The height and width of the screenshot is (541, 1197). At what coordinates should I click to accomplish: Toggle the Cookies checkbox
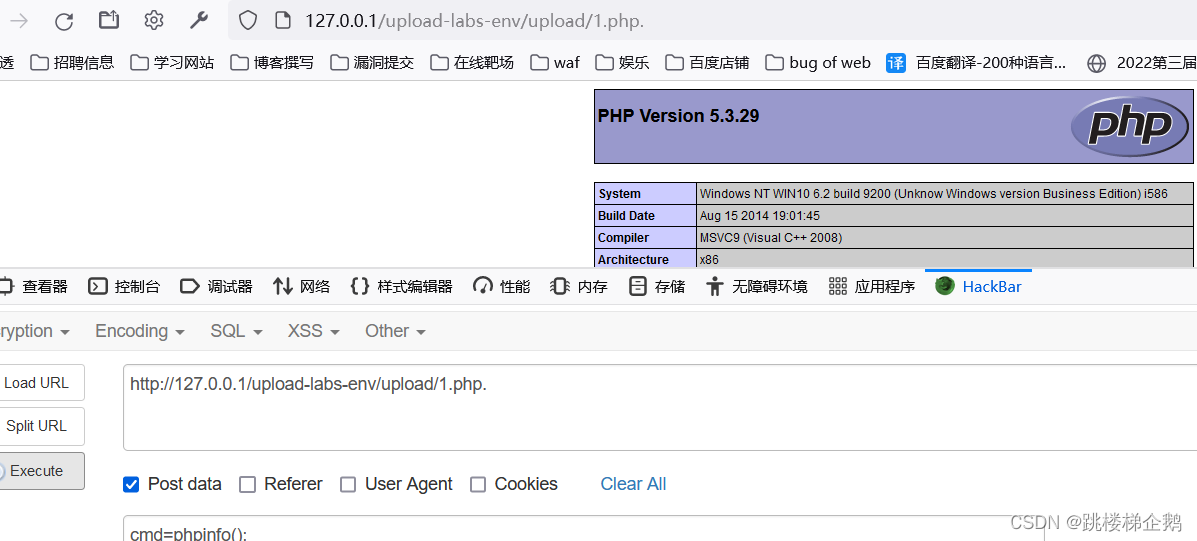[x=478, y=485]
